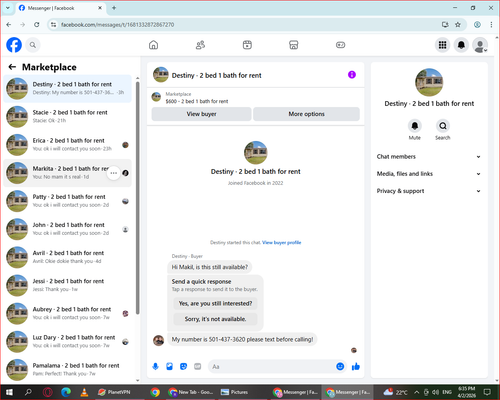
Task: Go back using the Marketplace arrow
Action: (x=12, y=67)
